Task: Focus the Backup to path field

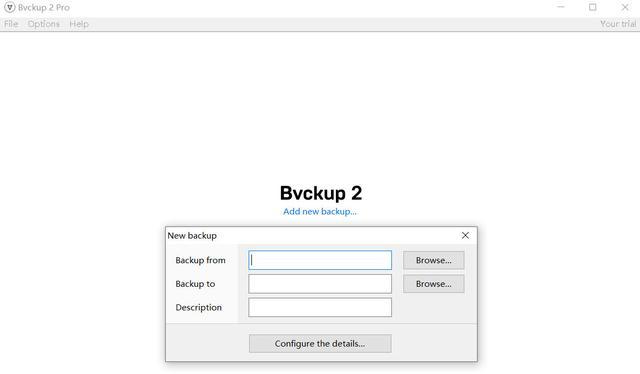Action: click(x=320, y=284)
